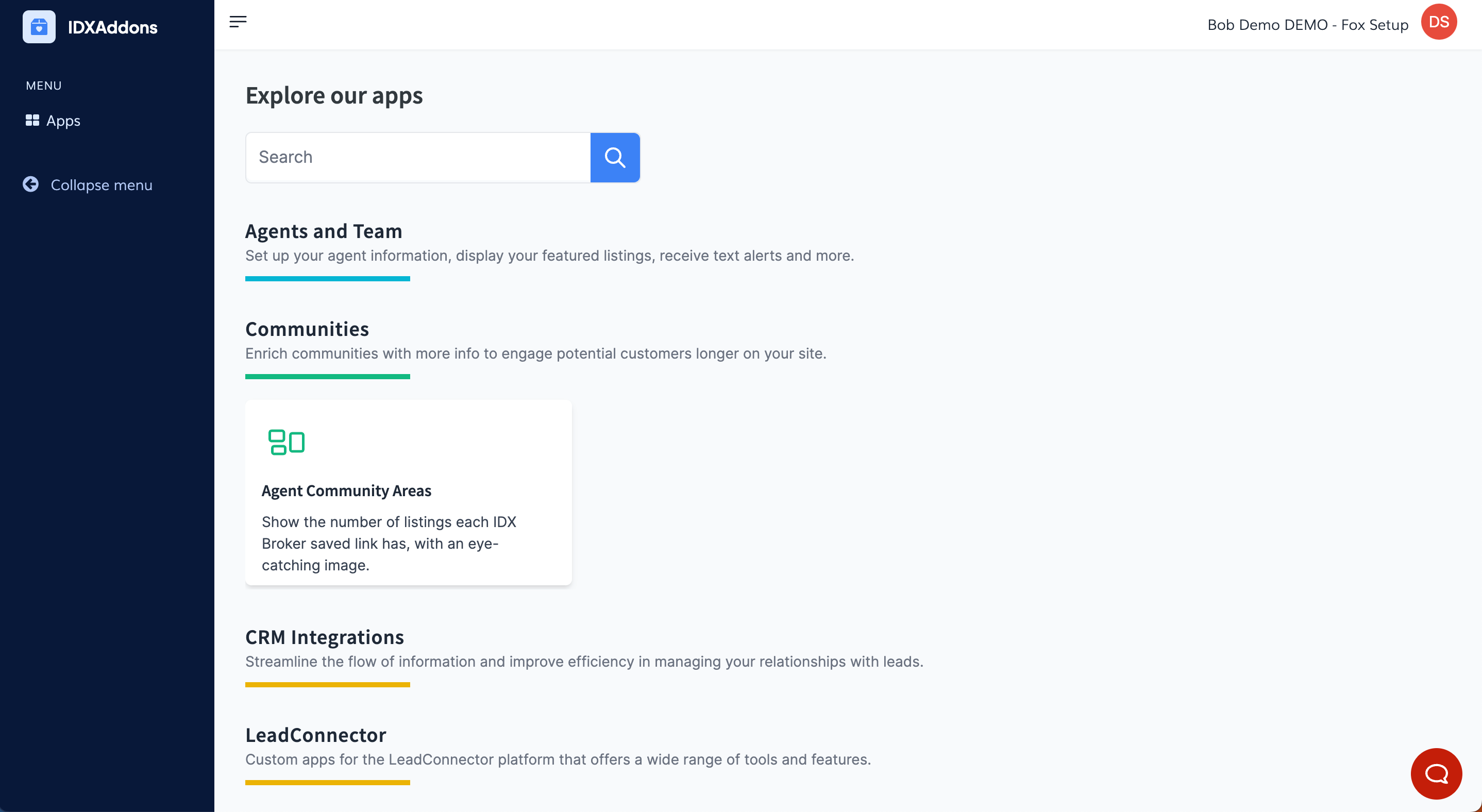Image resolution: width=1482 pixels, height=812 pixels.
Task: Click the Communities section heading
Action: (x=307, y=329)
